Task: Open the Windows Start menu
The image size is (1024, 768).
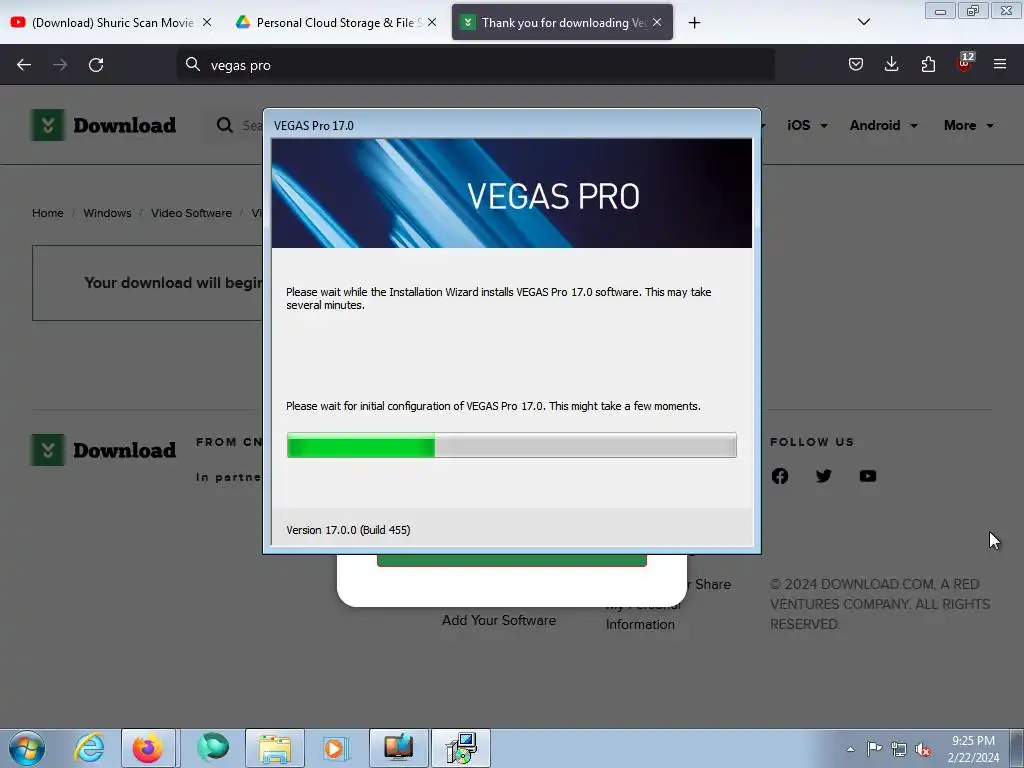Action: [x=27, y=748]
